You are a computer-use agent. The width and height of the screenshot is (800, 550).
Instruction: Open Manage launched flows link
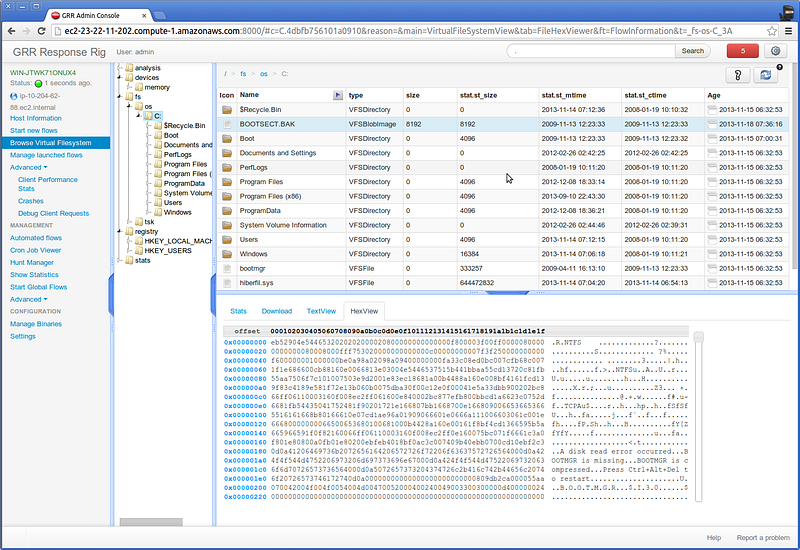(46, 155)
